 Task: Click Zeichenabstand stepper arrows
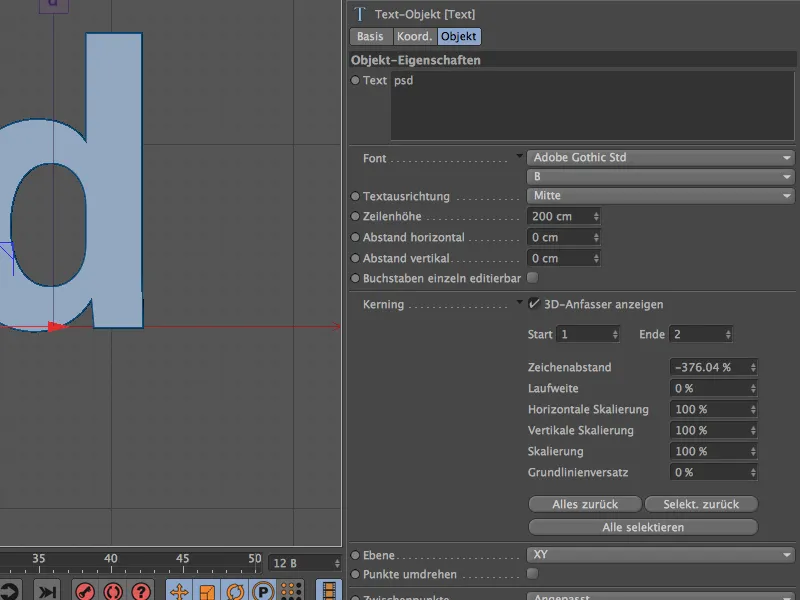(x=753, y=367)
